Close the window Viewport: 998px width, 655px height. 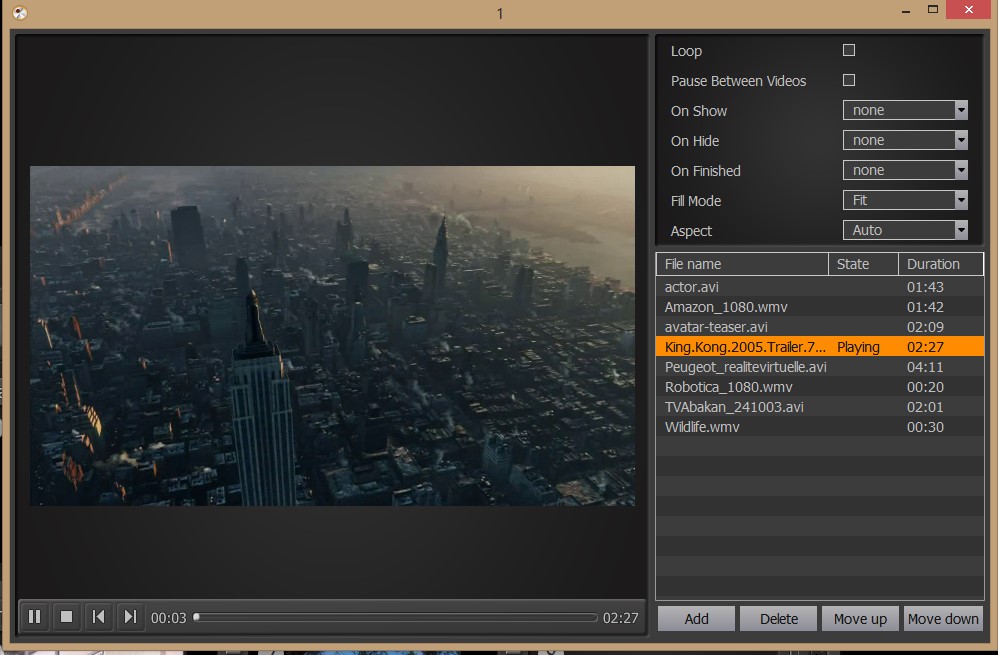coord(968,10)
